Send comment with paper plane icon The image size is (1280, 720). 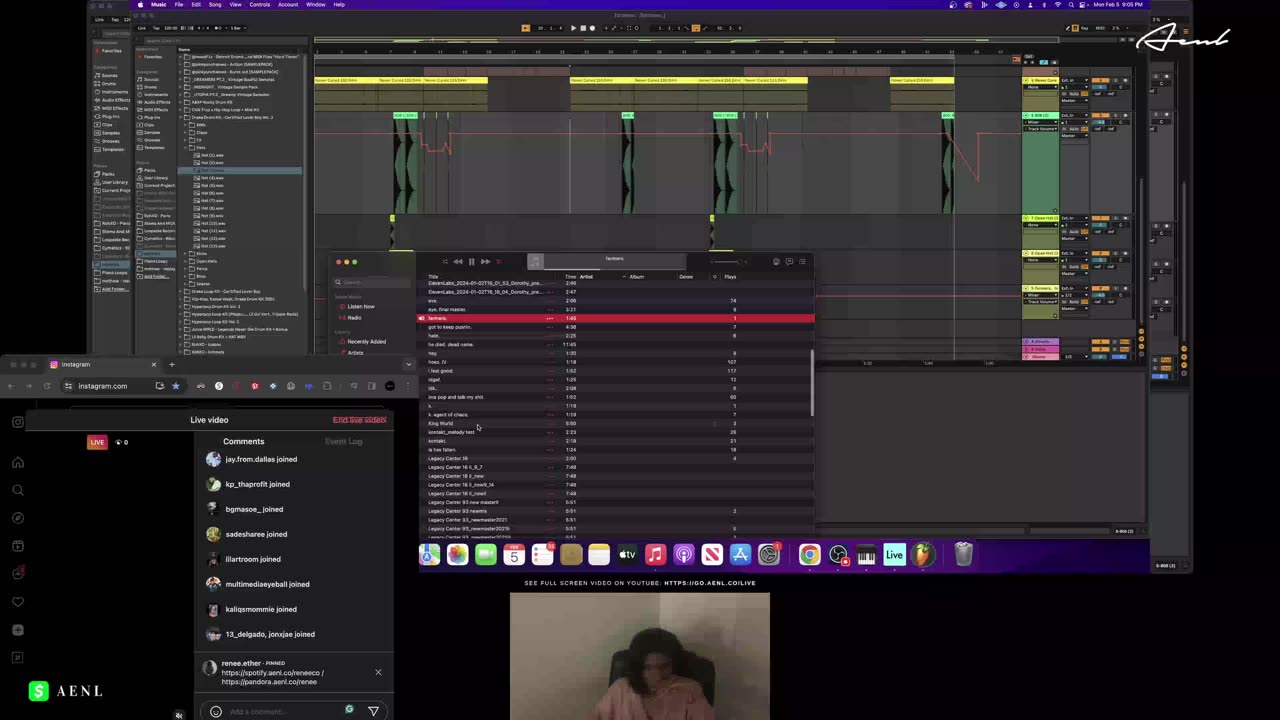point(373,711)
